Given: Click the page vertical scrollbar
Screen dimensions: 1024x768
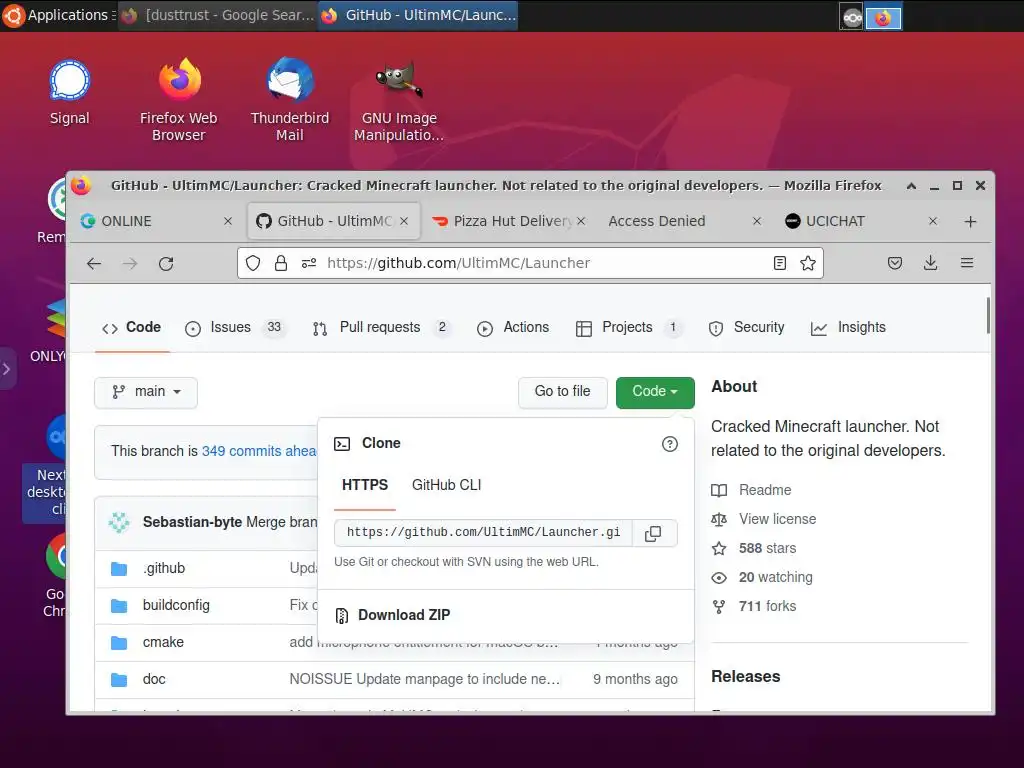Looking at the screenshot, I should tap(988, 315).
